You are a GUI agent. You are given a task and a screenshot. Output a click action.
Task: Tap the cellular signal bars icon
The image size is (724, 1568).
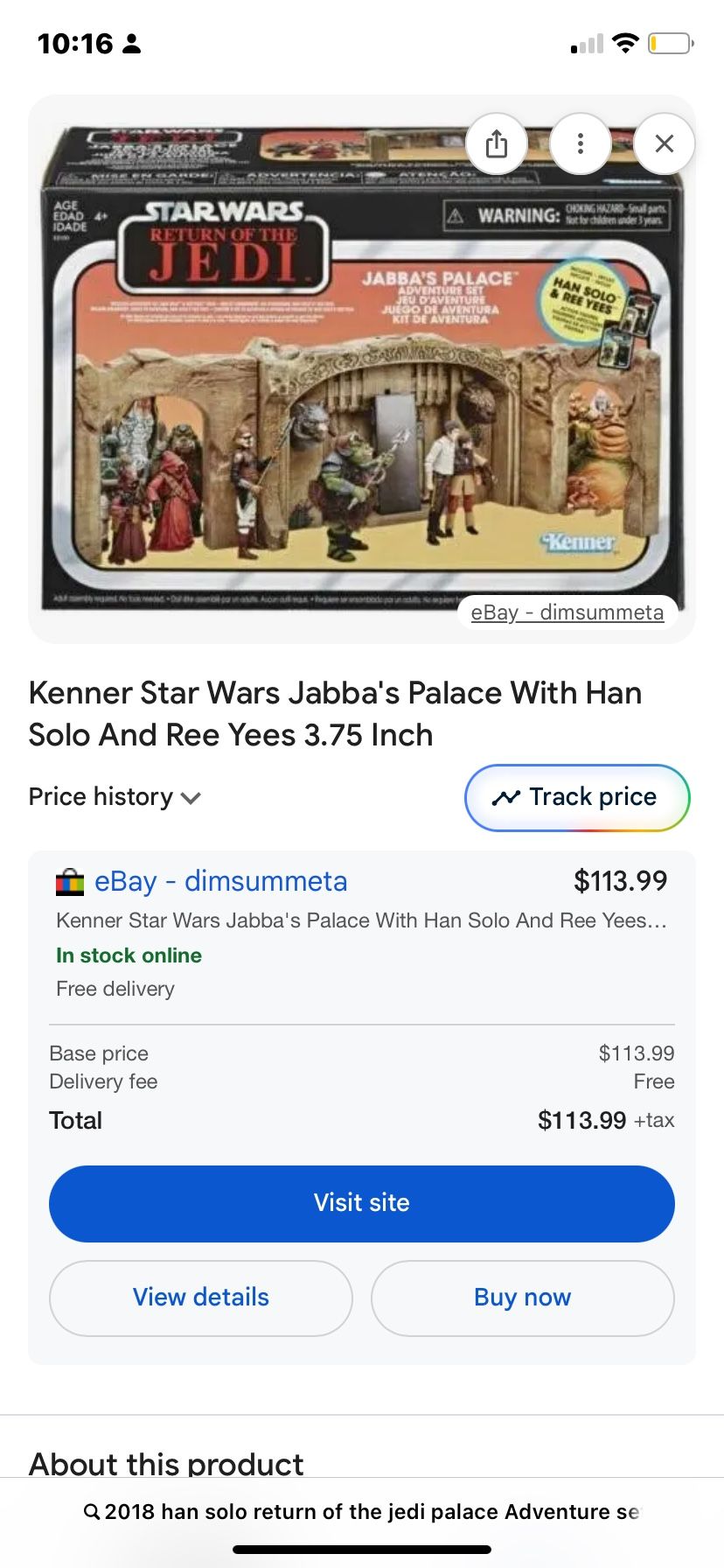click(x=587, y=44)
